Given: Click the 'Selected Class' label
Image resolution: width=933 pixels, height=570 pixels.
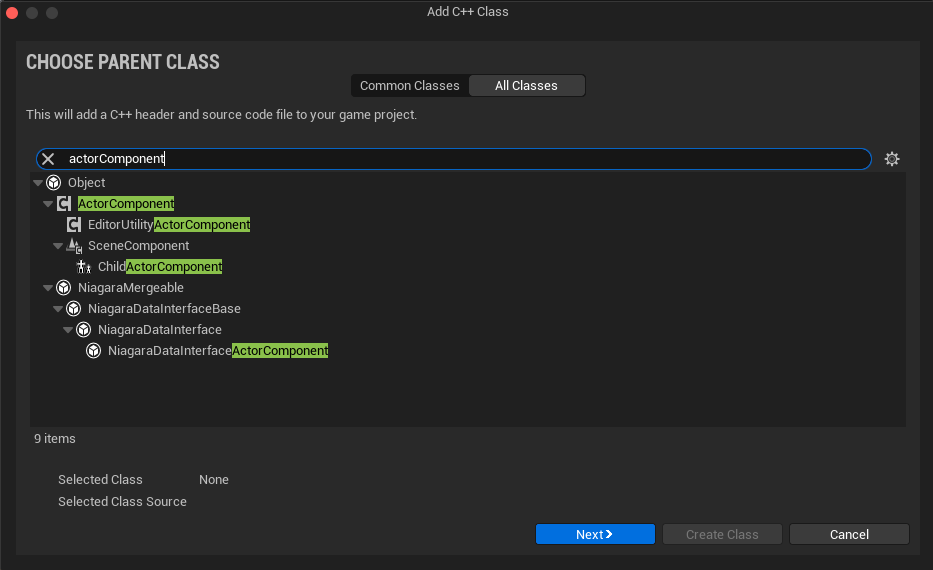Looking at the screenshot, I should [x=101, y=480].
